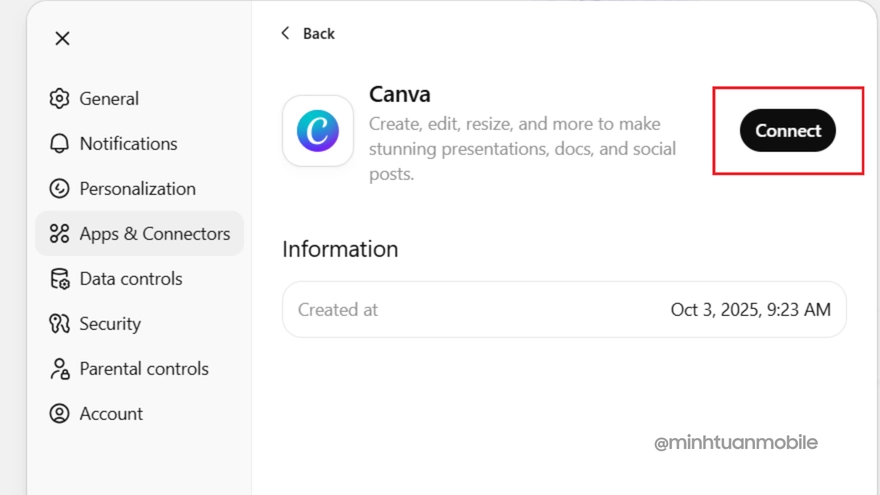Open the General settings tab

point(109,99)
